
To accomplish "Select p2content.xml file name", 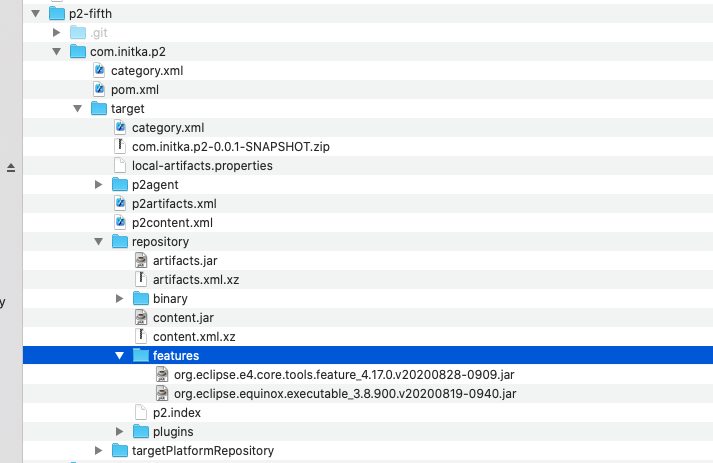I will tap(172, 223).
